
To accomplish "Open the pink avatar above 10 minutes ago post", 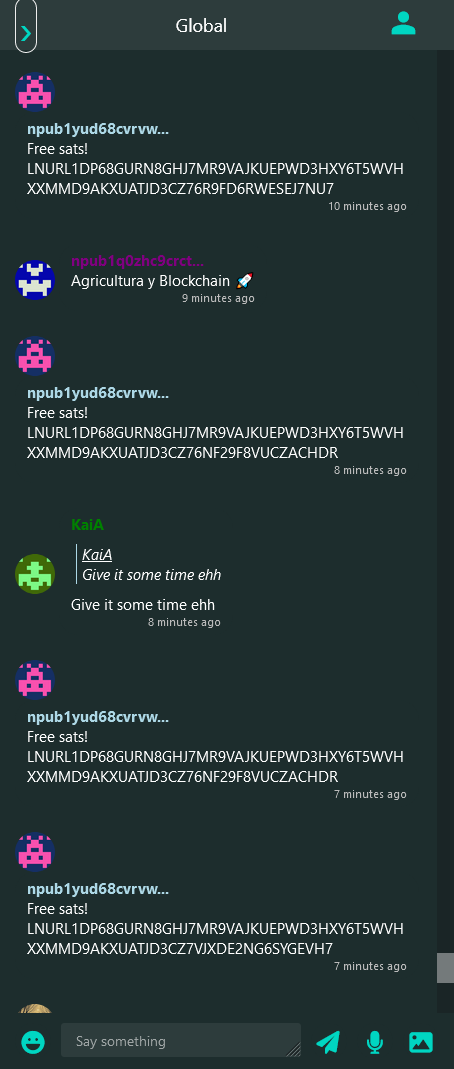I will tap(35, 93).
